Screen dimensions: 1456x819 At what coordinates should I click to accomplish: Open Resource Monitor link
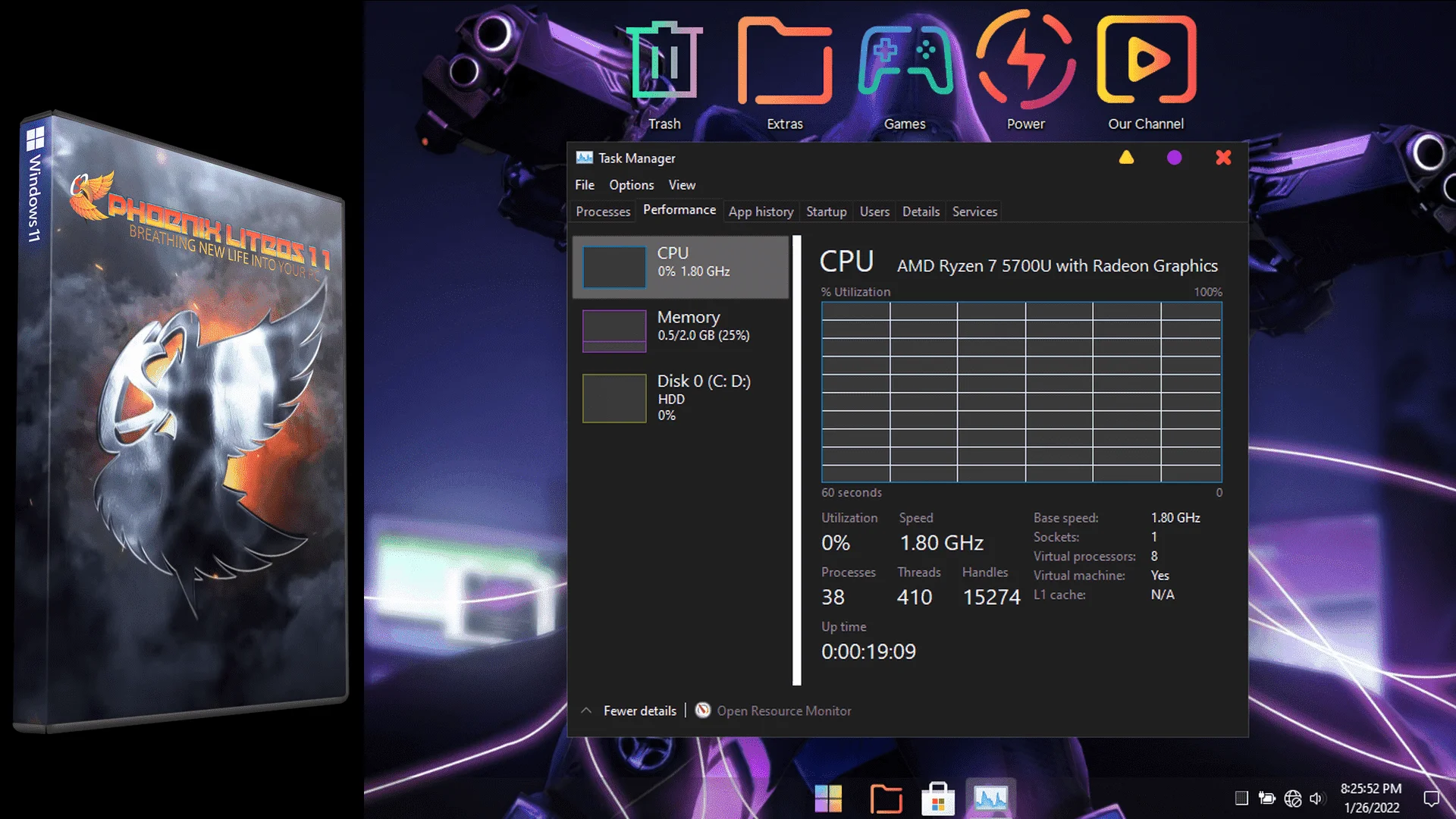tap(784, 711)
